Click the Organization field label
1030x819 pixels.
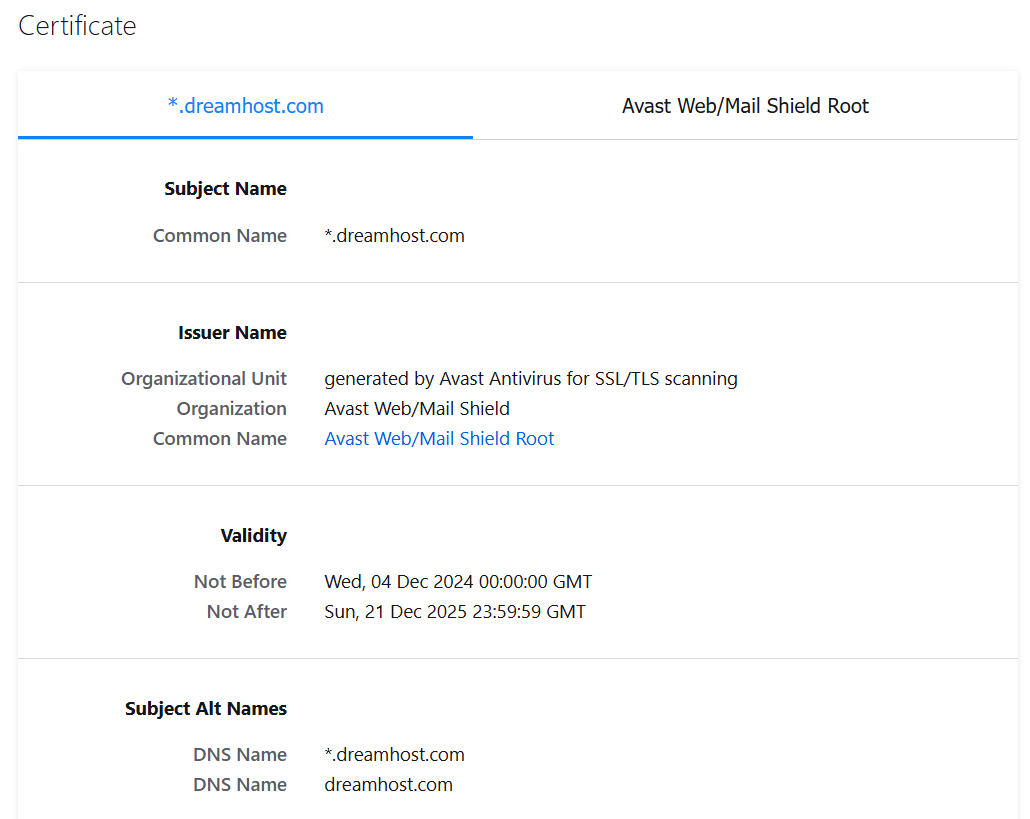(231, 409)
